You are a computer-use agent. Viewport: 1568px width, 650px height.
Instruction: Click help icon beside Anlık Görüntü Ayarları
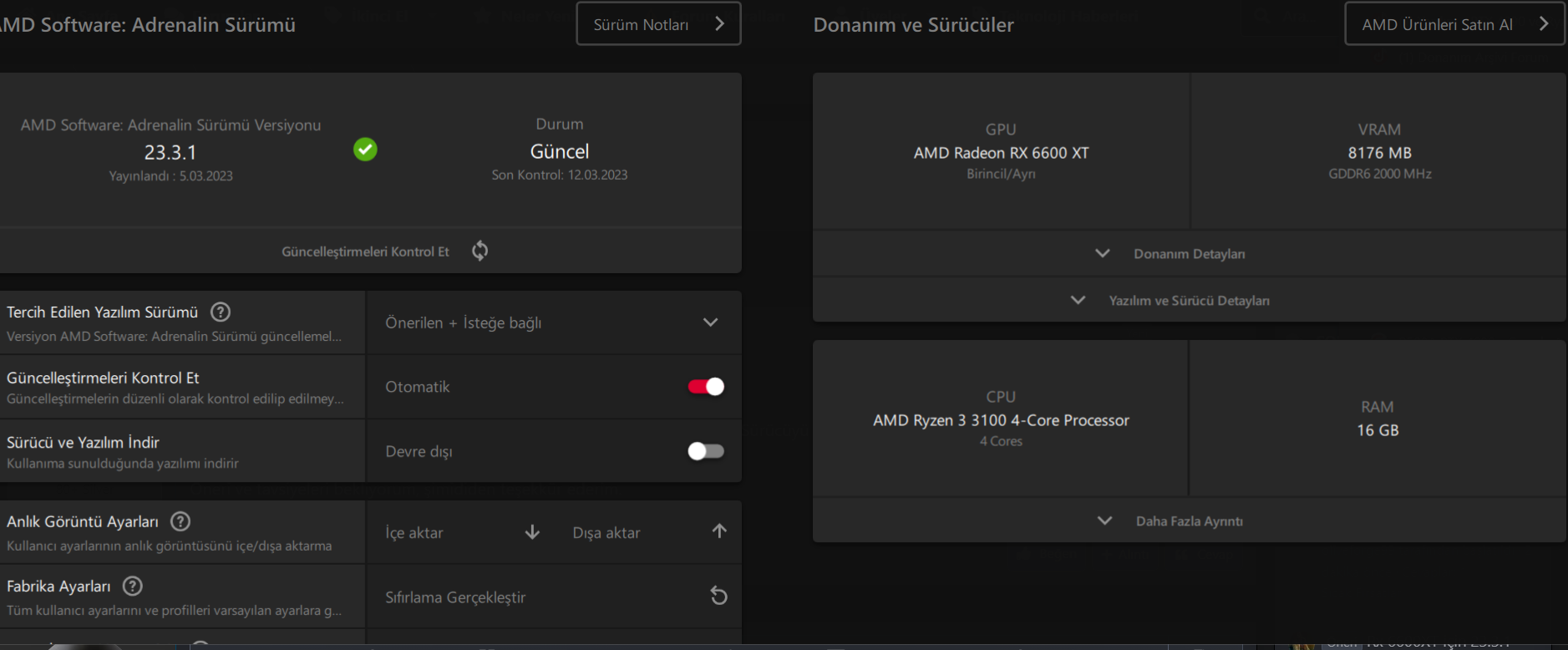click(180, 521)
